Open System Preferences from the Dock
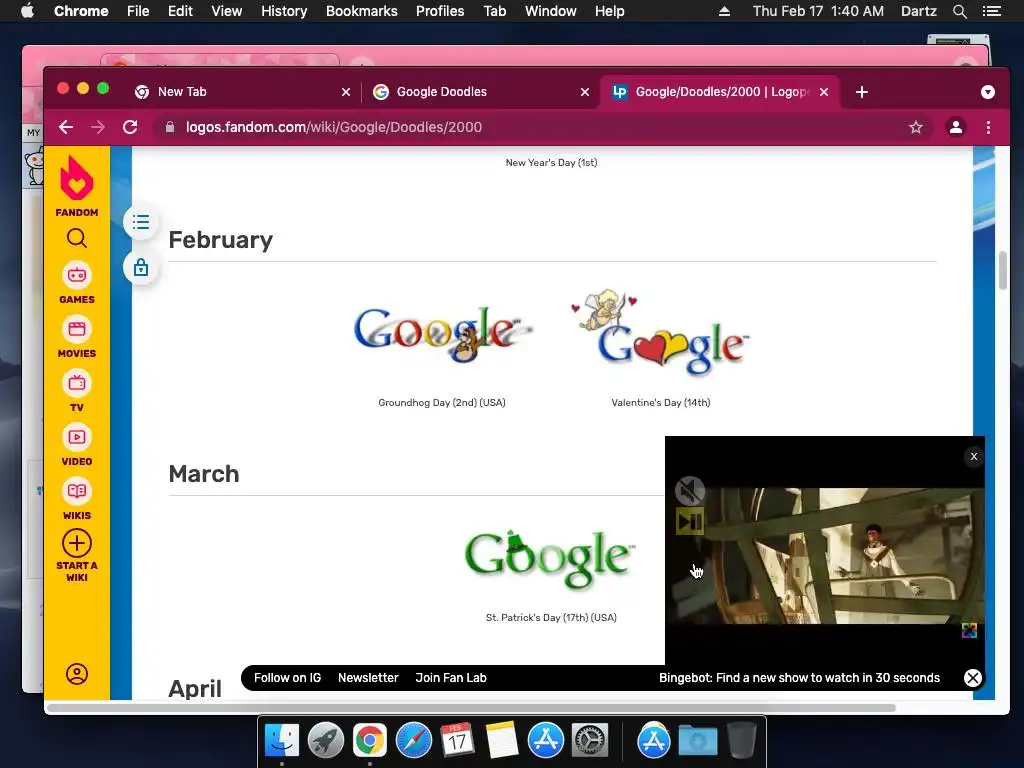Image resolution: width=1024 pixels, height=768 pixels. (x=590, y=741)
